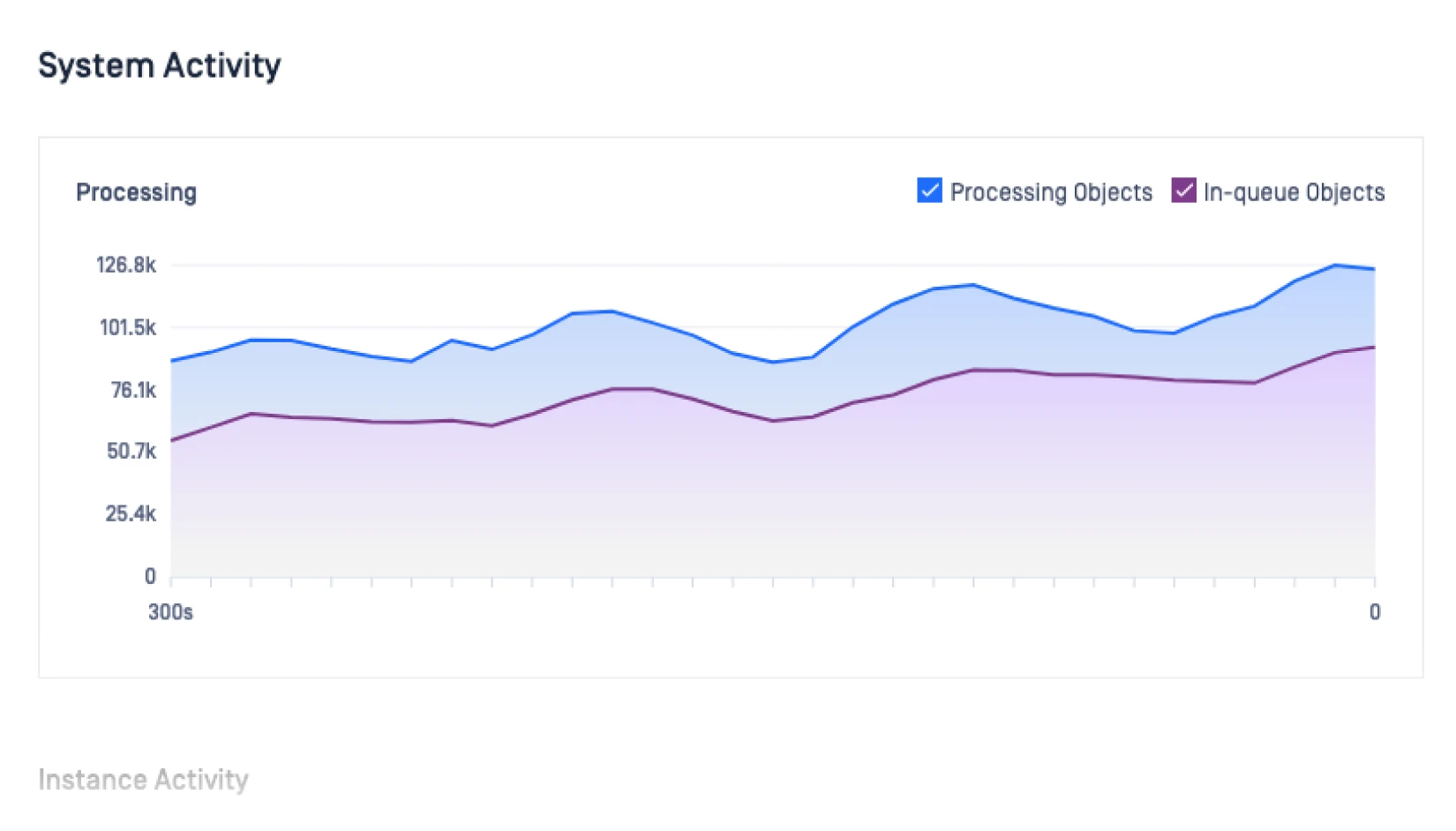Click the Processing chart title
The image size is (1456, 831).
click(x=136, y=192)
